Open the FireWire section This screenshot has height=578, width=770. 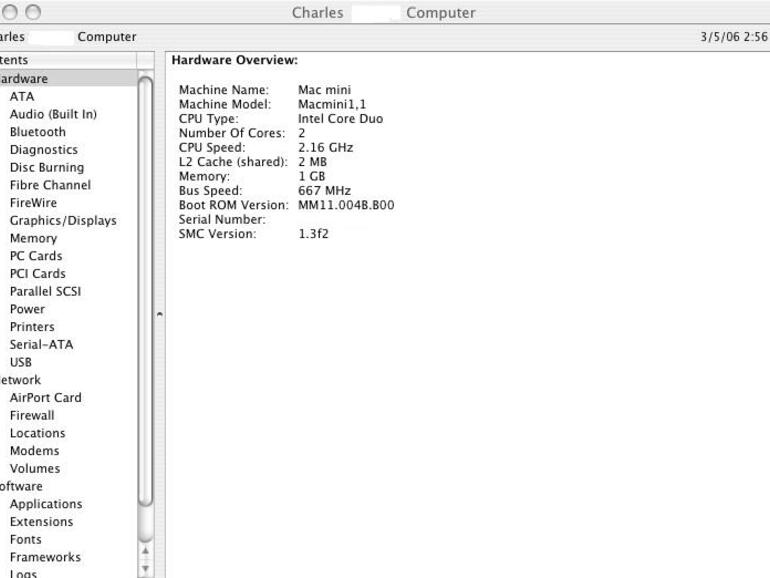(x=33, y=203)
